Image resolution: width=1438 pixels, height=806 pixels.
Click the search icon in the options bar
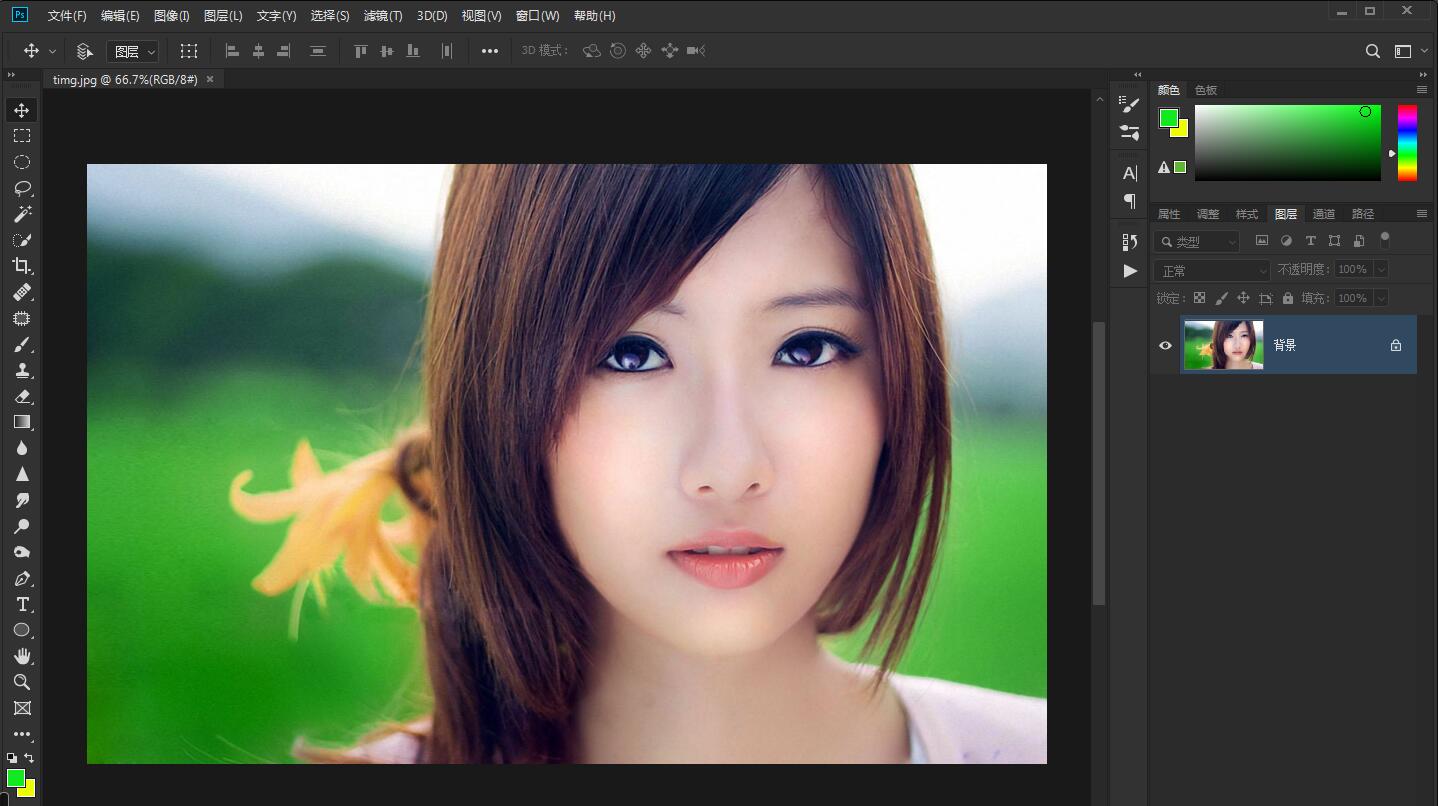[1373, 51]
